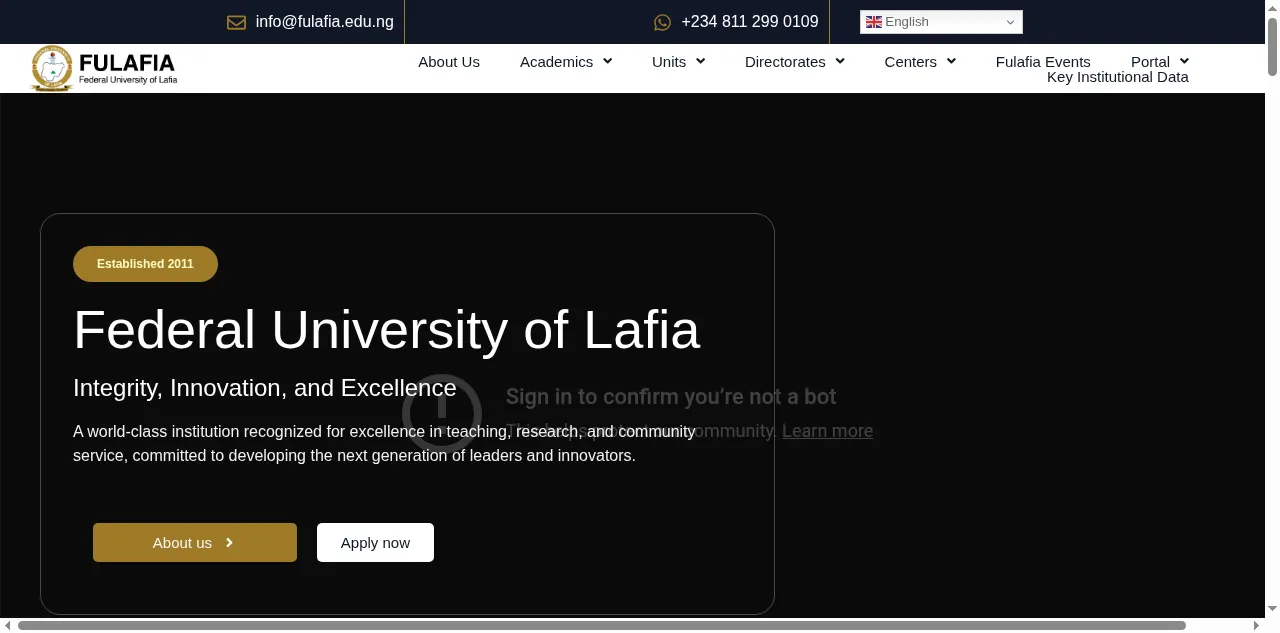Expand the Units menu chevron
The height and width of the screenshot is (633, 1280).
[x=700, y=61]
